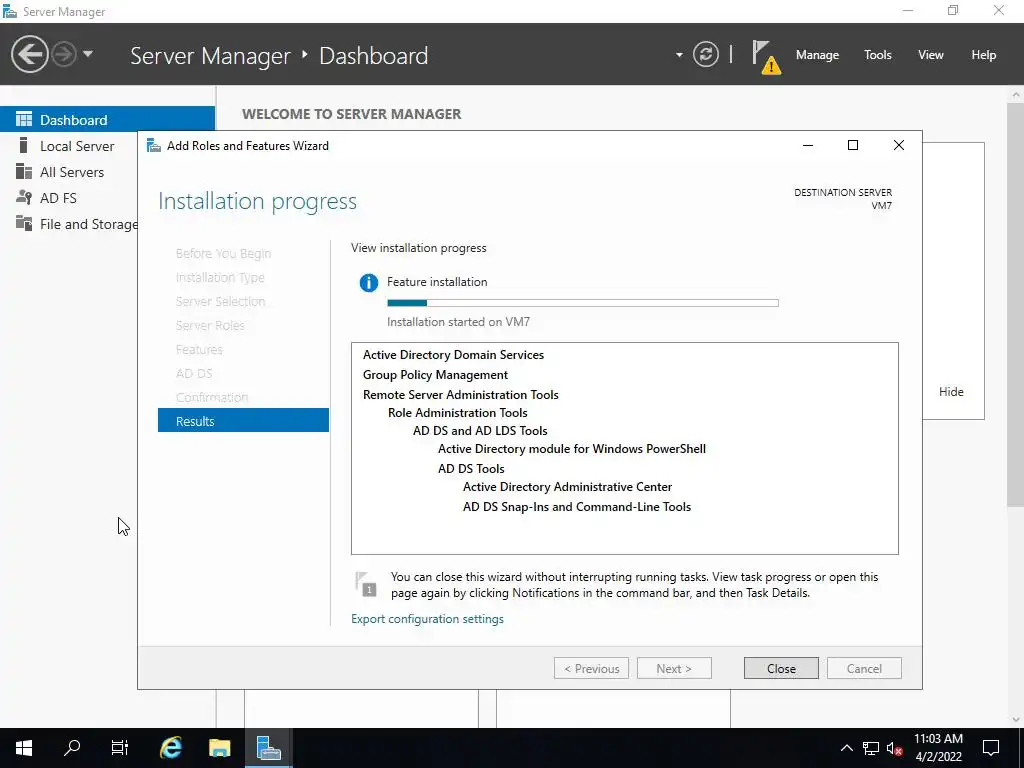Click the AD FS role icon
This screenshot has width=1024, height=768.
24,197
